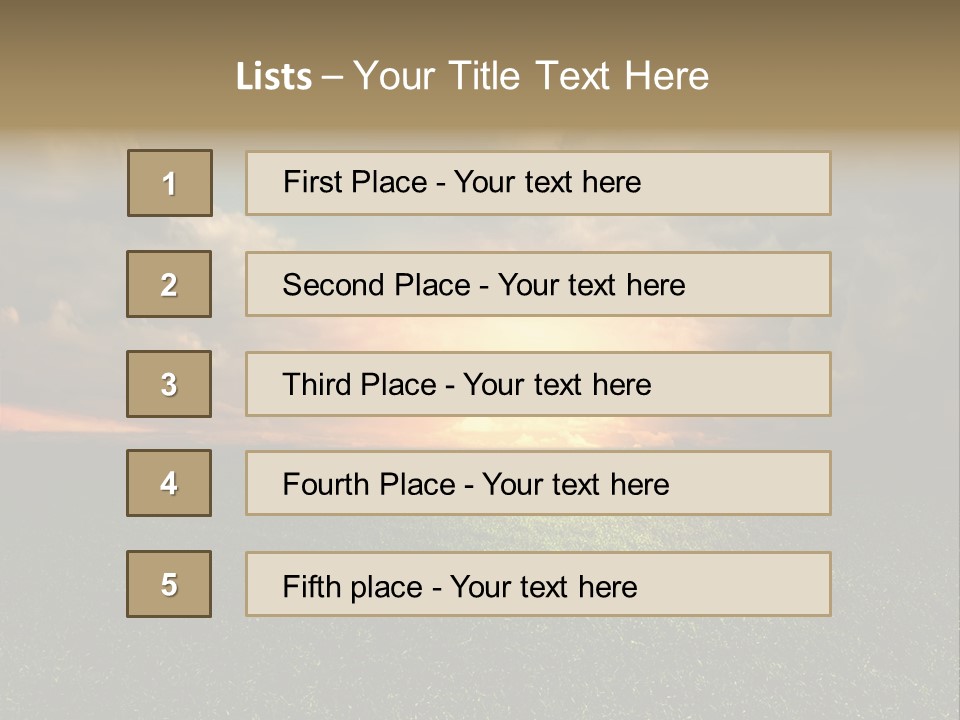Viewport: 960px width, 720px height.
Task: Select the number 2 box
Action: coord(169,284)
